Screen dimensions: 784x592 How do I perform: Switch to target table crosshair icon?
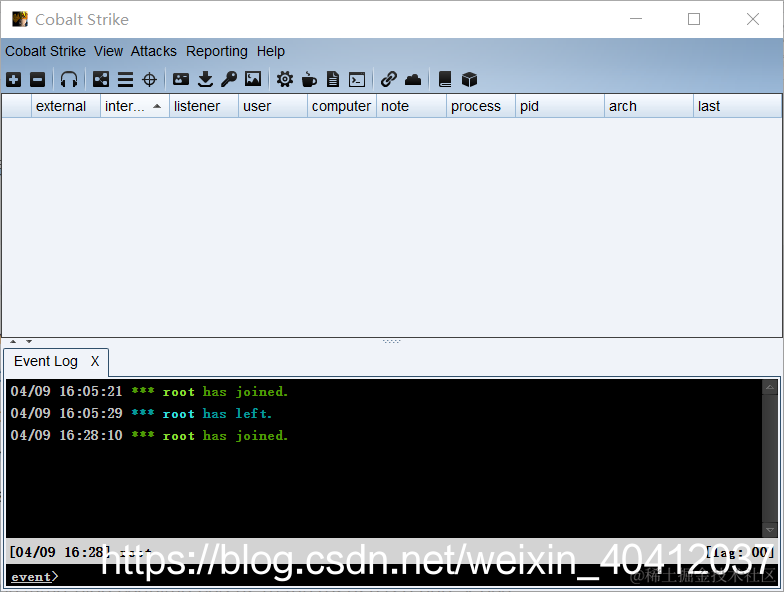pos(150,80)
